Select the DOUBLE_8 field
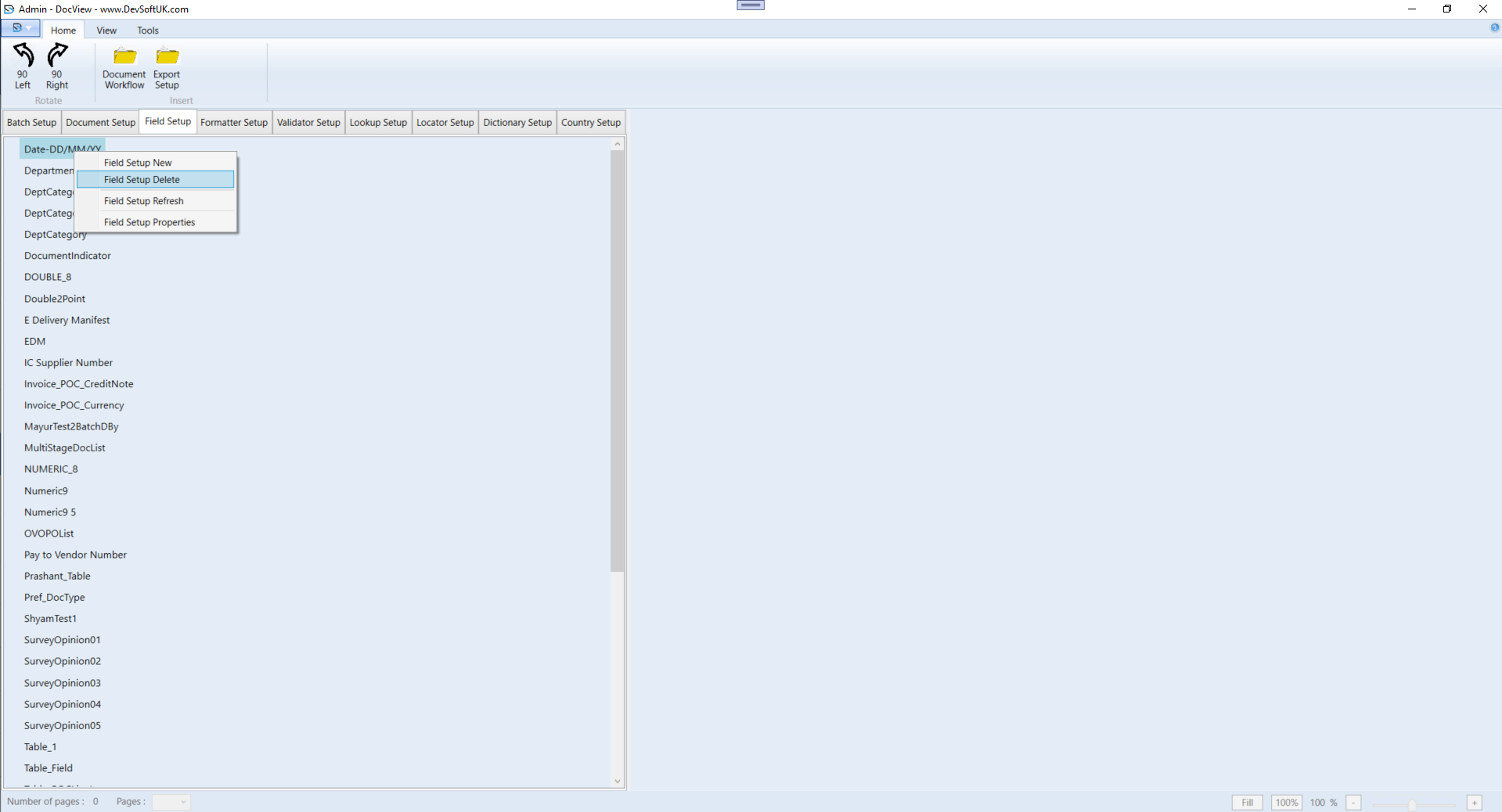Viewport: 1502px width, 812px height. (x=48, y=277)
